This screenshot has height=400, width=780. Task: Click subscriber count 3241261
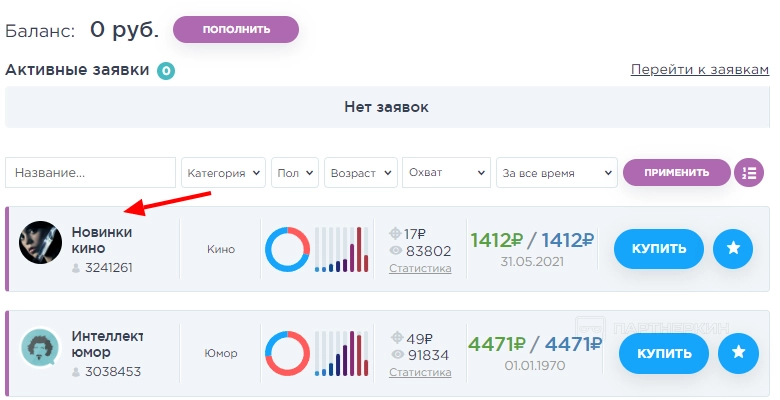(108, 268)
